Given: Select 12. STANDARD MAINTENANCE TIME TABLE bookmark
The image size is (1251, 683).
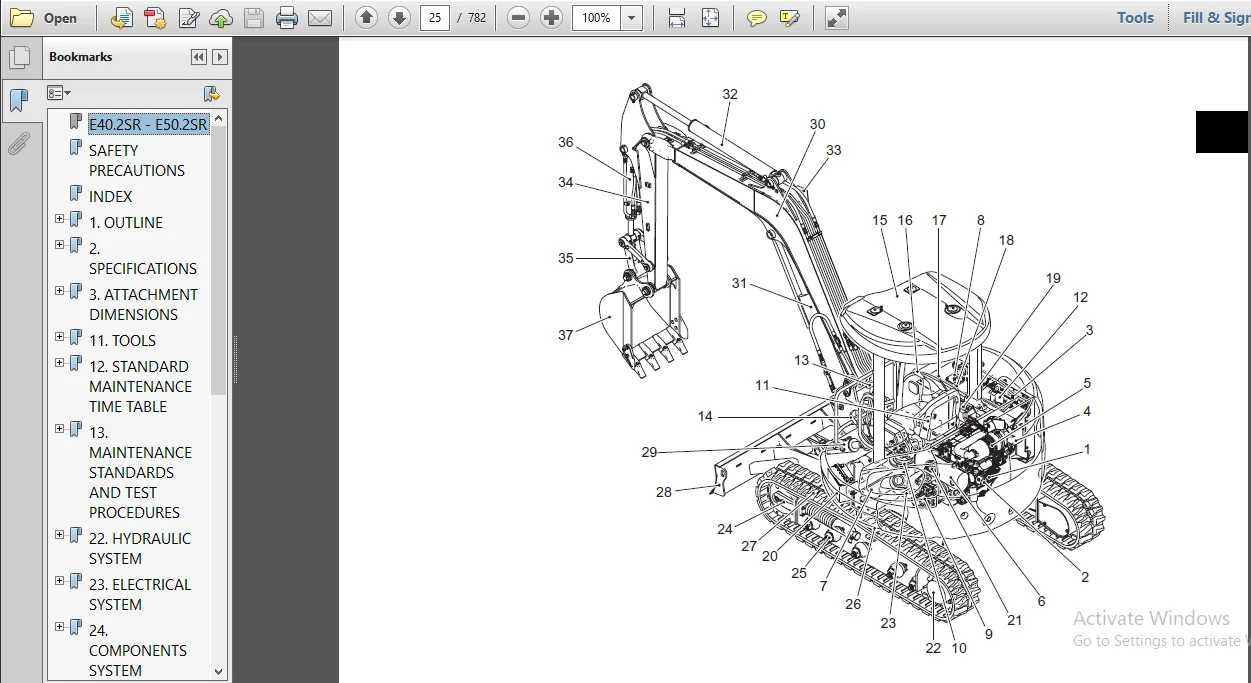Looking at the screenshot, I should coord(140,386).
